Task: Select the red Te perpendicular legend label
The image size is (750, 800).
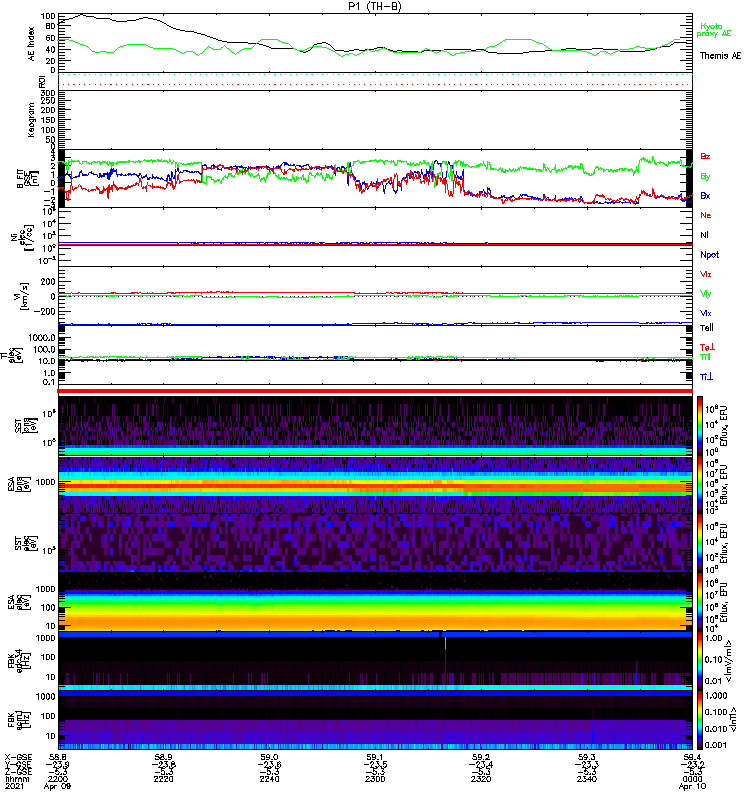Action: tap(707, 347)
